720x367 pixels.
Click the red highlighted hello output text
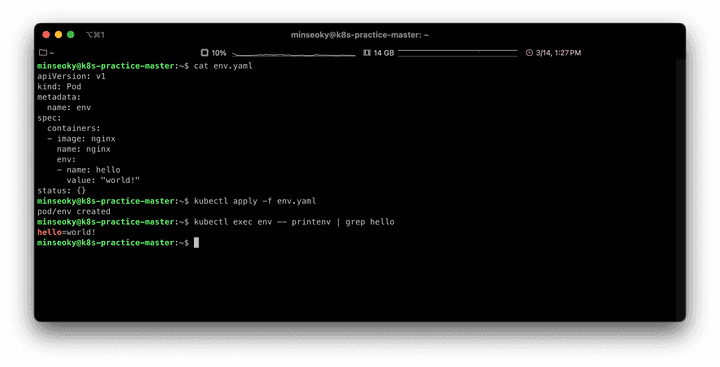(50, 232)
